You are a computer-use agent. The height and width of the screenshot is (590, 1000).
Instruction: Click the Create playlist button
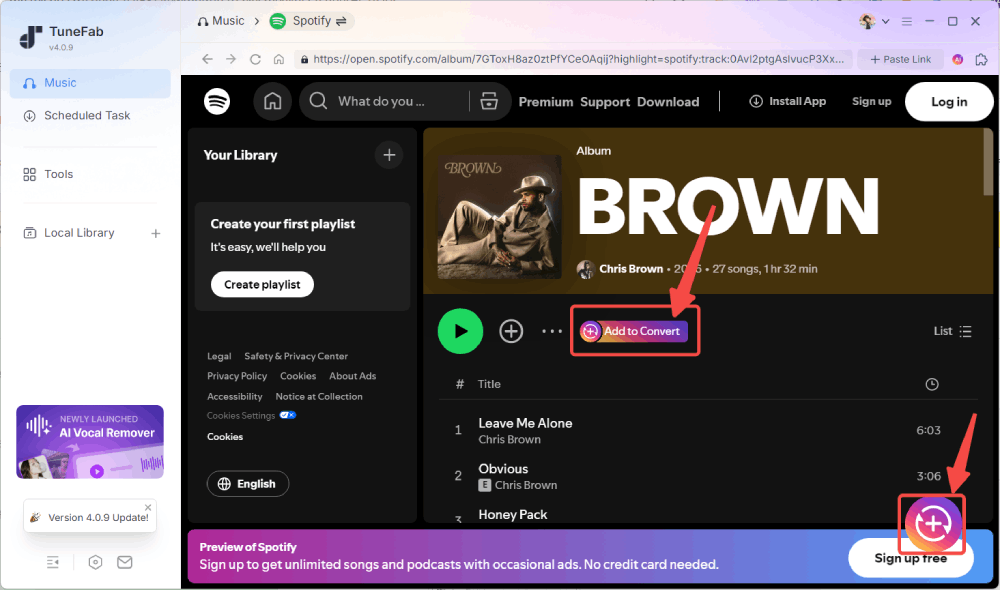pos(262,284)
